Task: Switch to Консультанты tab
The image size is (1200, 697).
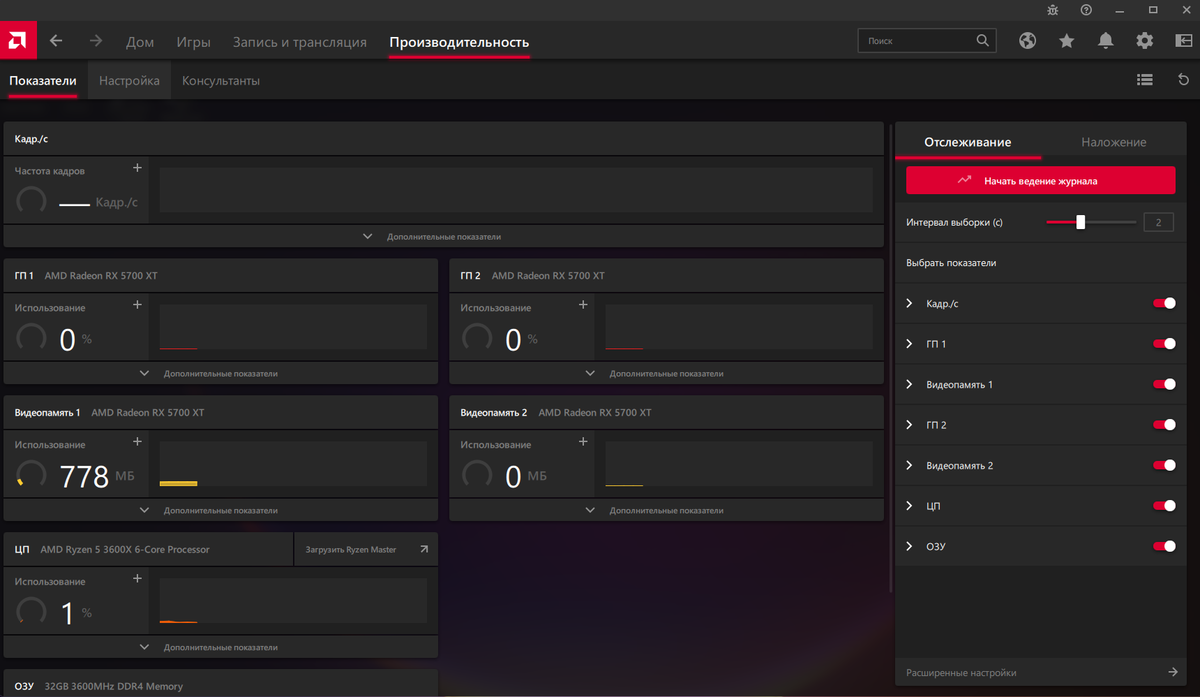Action: (221, 80)
